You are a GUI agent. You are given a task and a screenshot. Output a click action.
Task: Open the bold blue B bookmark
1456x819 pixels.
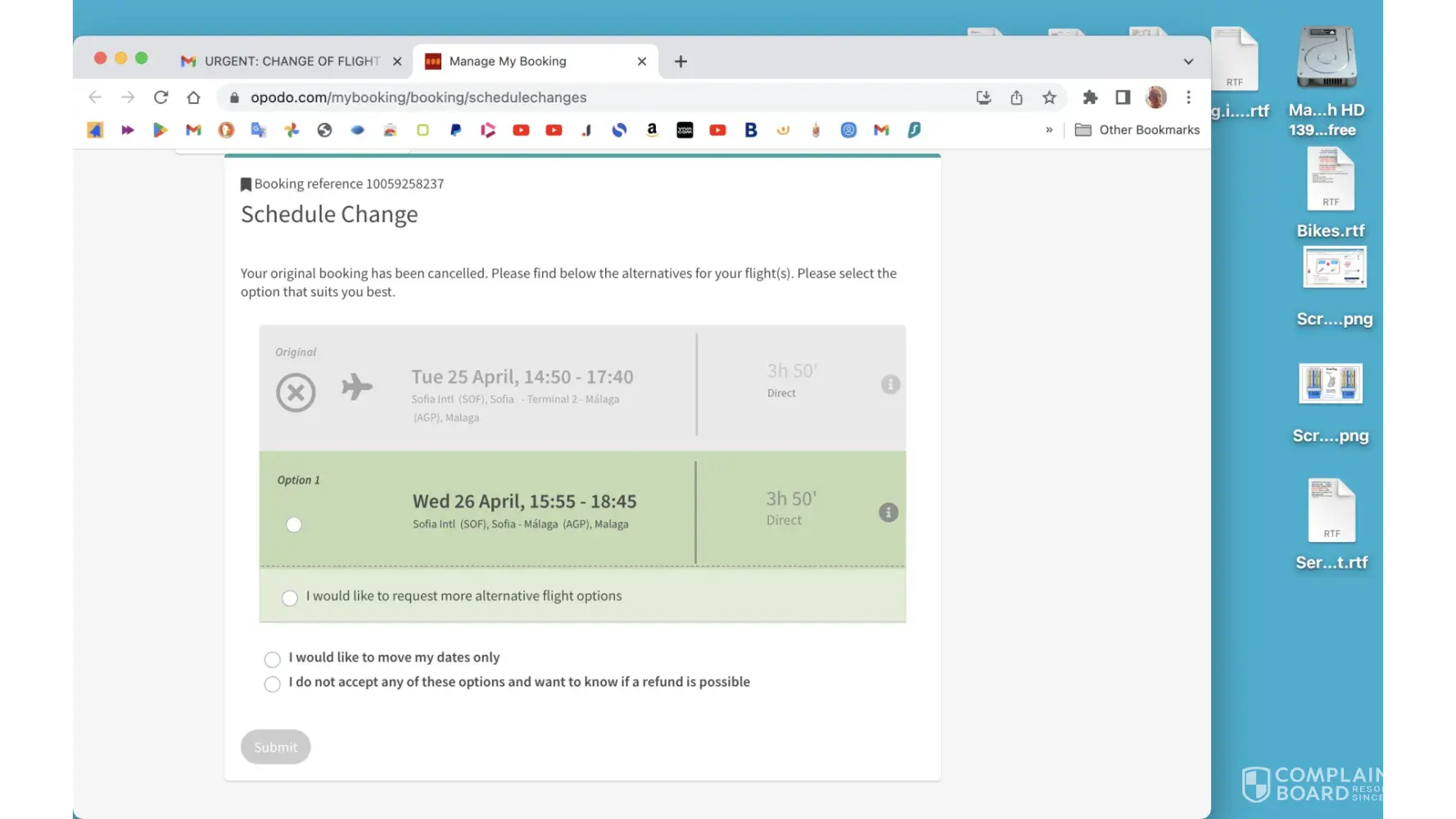pos(750,129)
